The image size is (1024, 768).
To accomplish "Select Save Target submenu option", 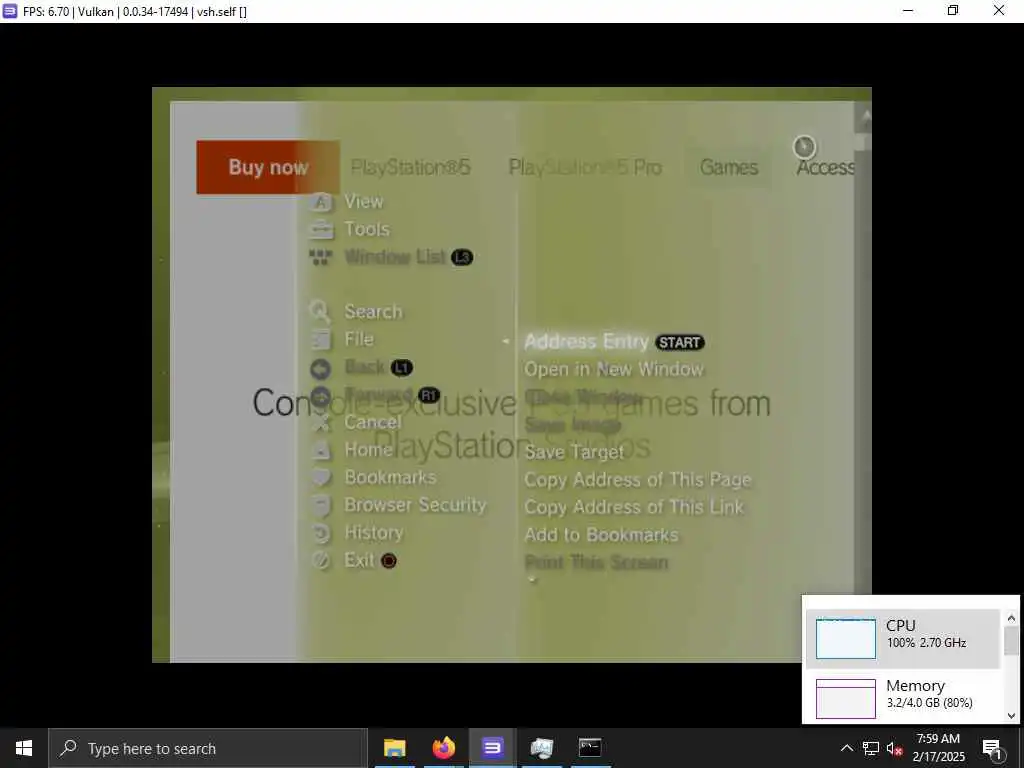I will click(574, 452).
